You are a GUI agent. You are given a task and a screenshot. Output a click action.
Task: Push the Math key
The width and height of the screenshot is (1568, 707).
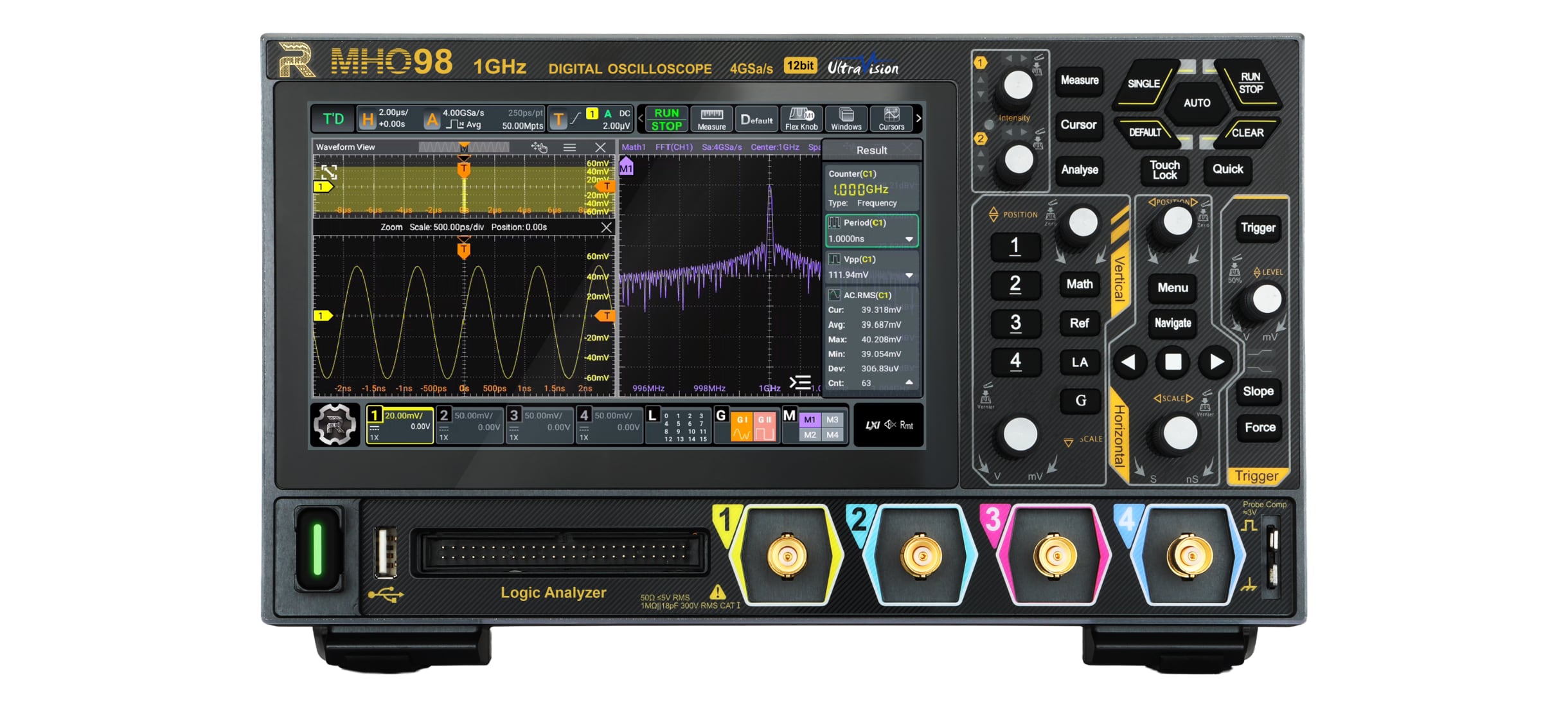pyautogui.click(x=1080, y=284)
